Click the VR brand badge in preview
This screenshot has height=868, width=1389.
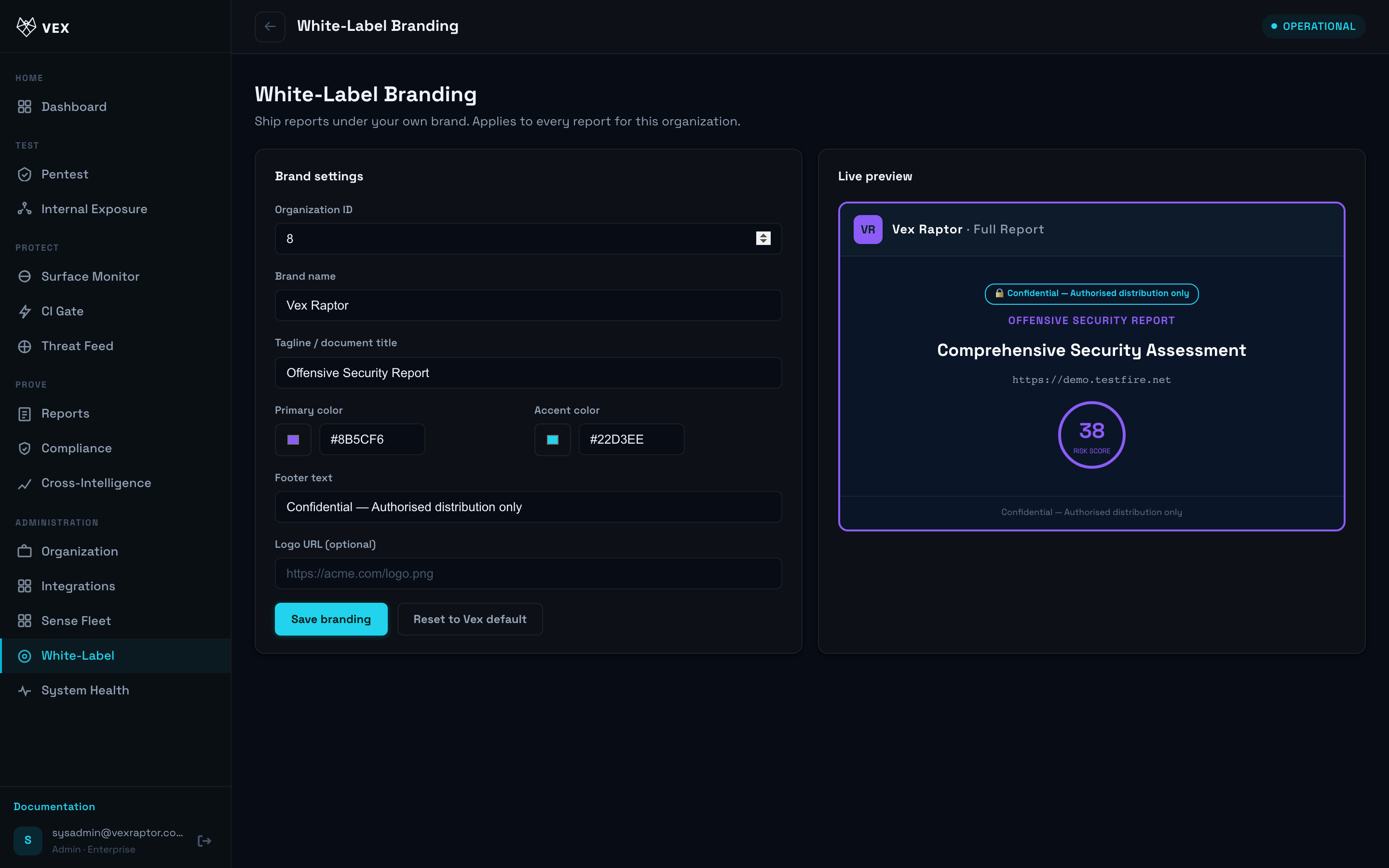tap(868, 230)
